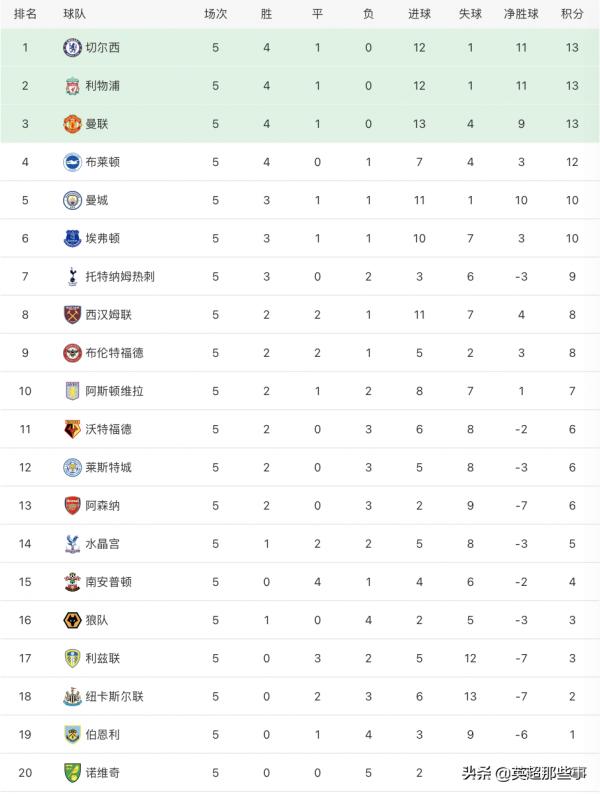Click the Liverpool club crest icon
The width and height of the screenshot is (600, 794).
(72, 86)
